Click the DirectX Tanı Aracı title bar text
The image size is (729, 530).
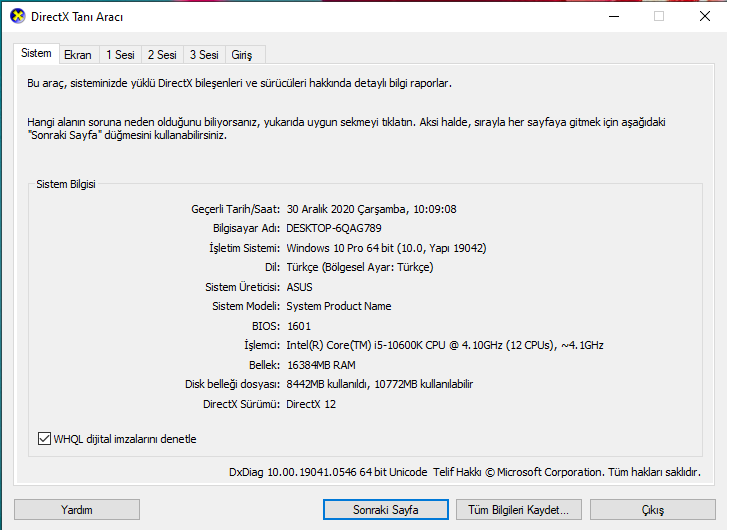(x=77, y=17)
